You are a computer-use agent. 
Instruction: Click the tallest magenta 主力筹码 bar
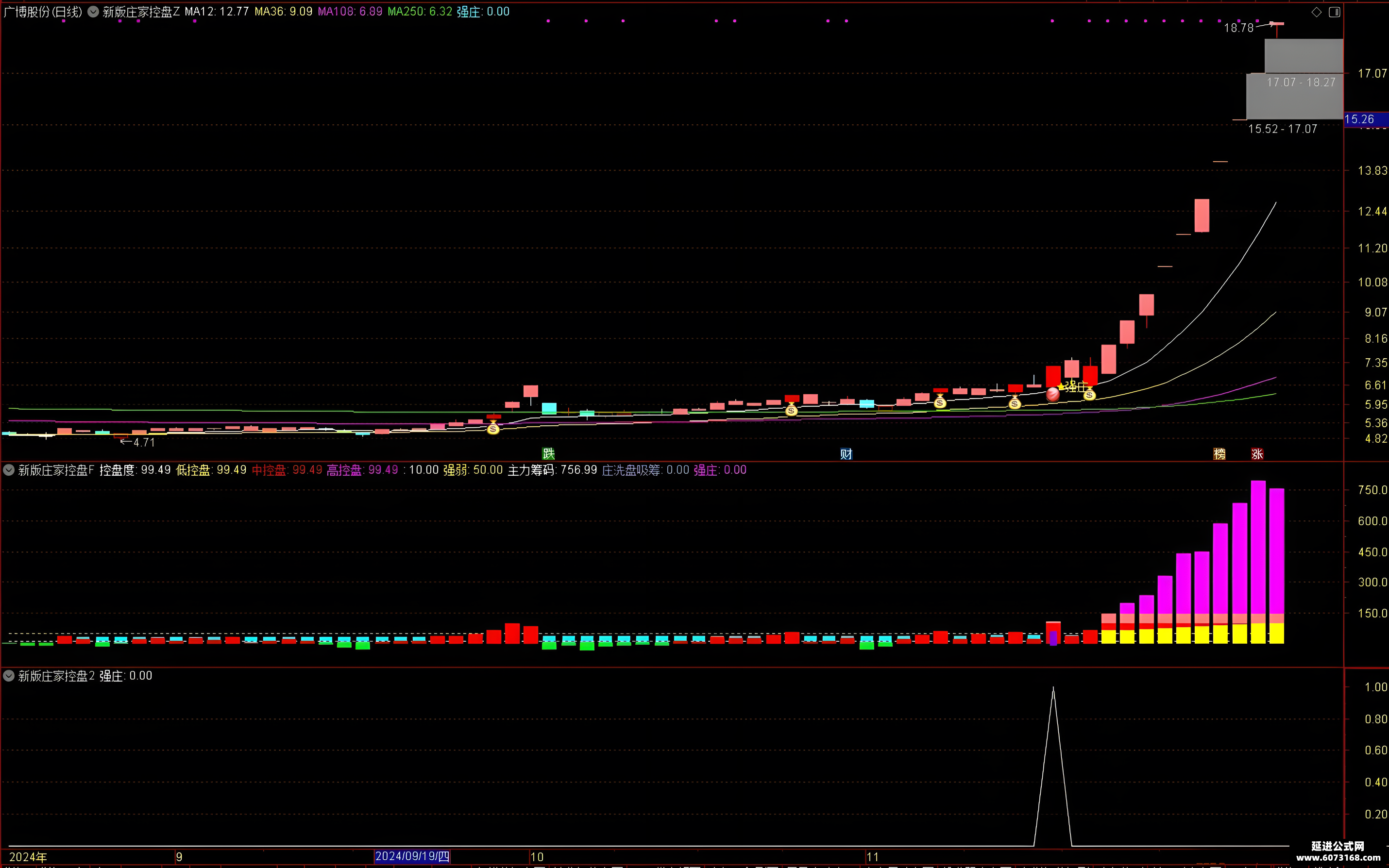click(1258, 547)
